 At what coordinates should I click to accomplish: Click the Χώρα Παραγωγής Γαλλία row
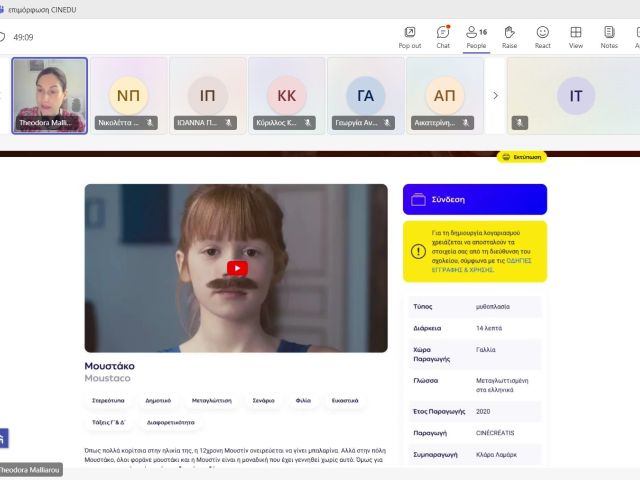pyautogui.click(x=475, y=354)
